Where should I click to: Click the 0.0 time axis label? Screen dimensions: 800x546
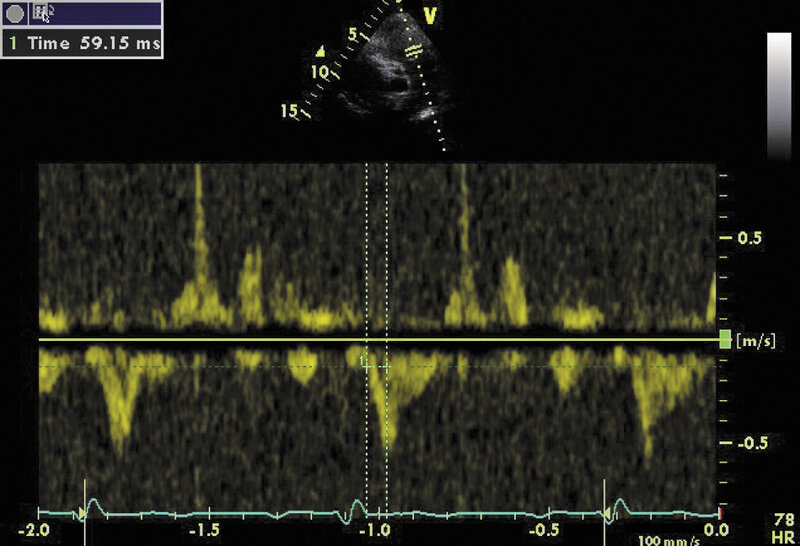(716, 531)
